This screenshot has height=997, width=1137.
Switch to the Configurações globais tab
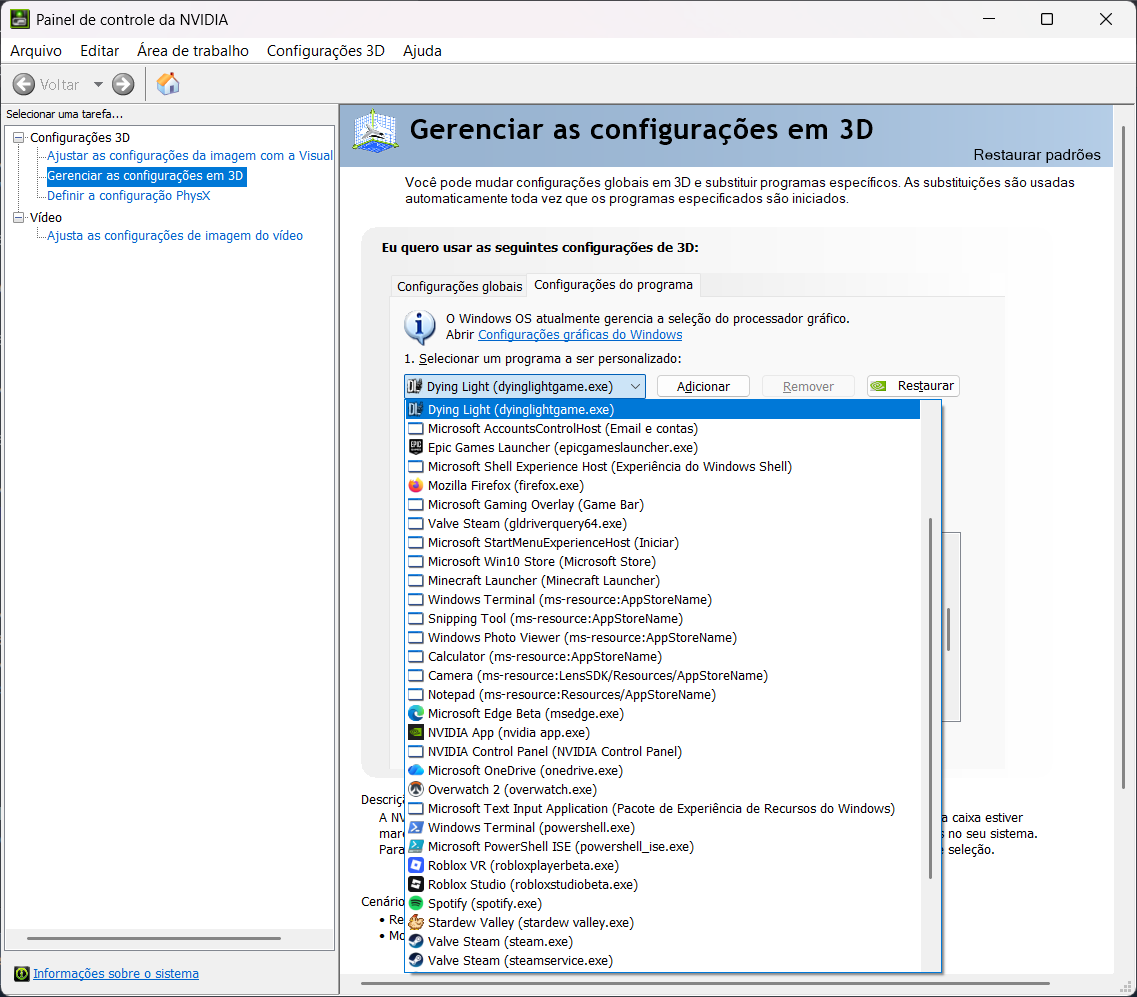tap(459, 286)
